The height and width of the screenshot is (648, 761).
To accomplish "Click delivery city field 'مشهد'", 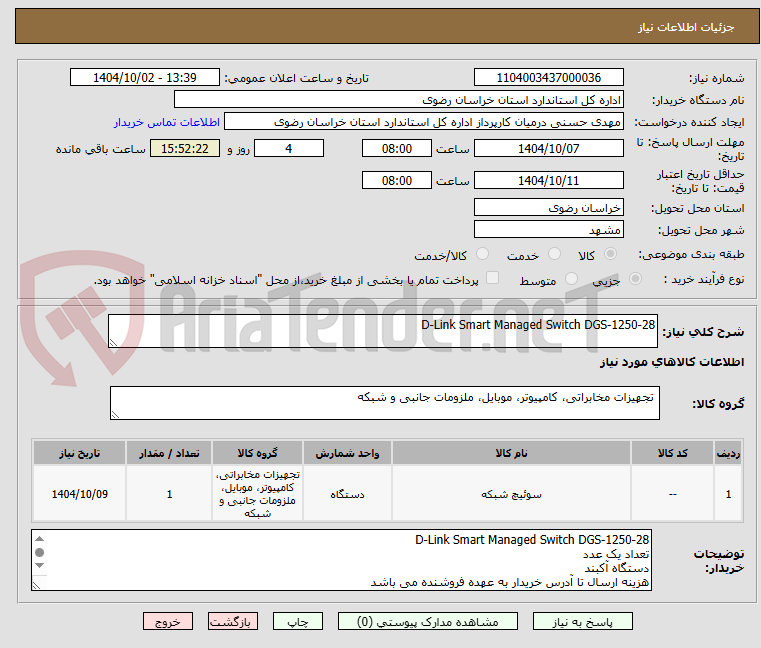I will [548, 230].
